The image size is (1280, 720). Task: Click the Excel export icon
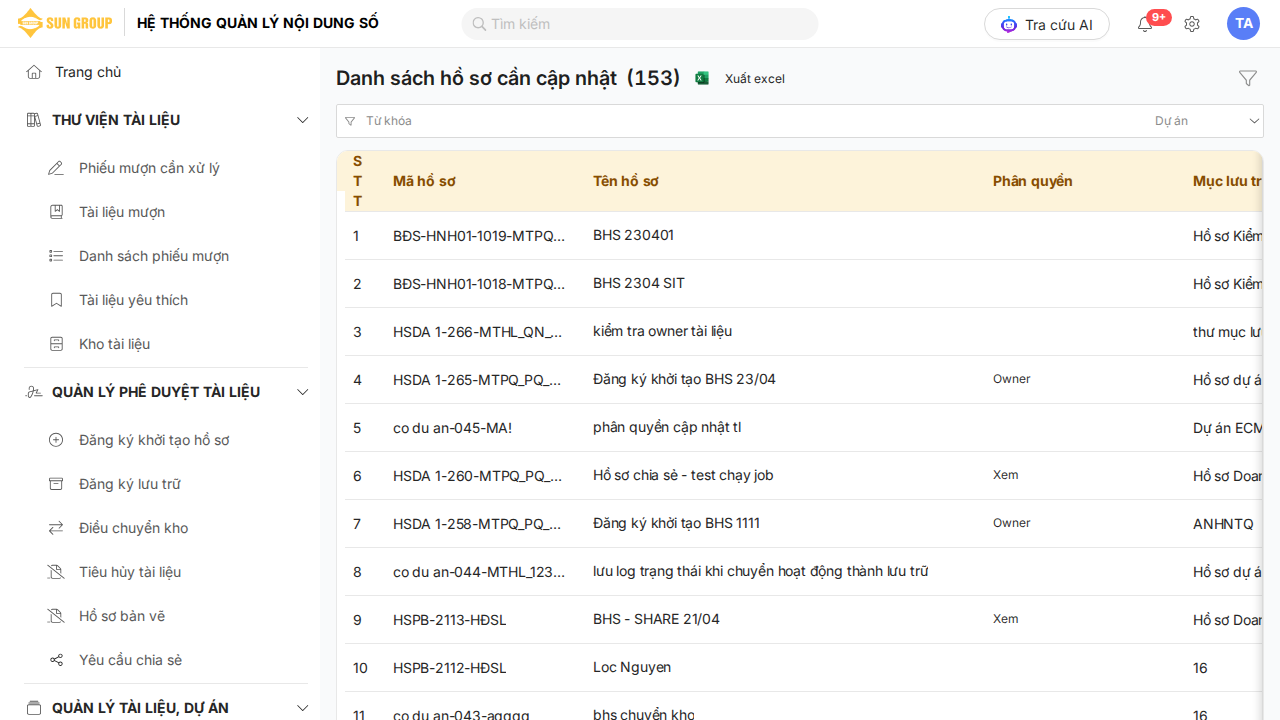(702, 78)
